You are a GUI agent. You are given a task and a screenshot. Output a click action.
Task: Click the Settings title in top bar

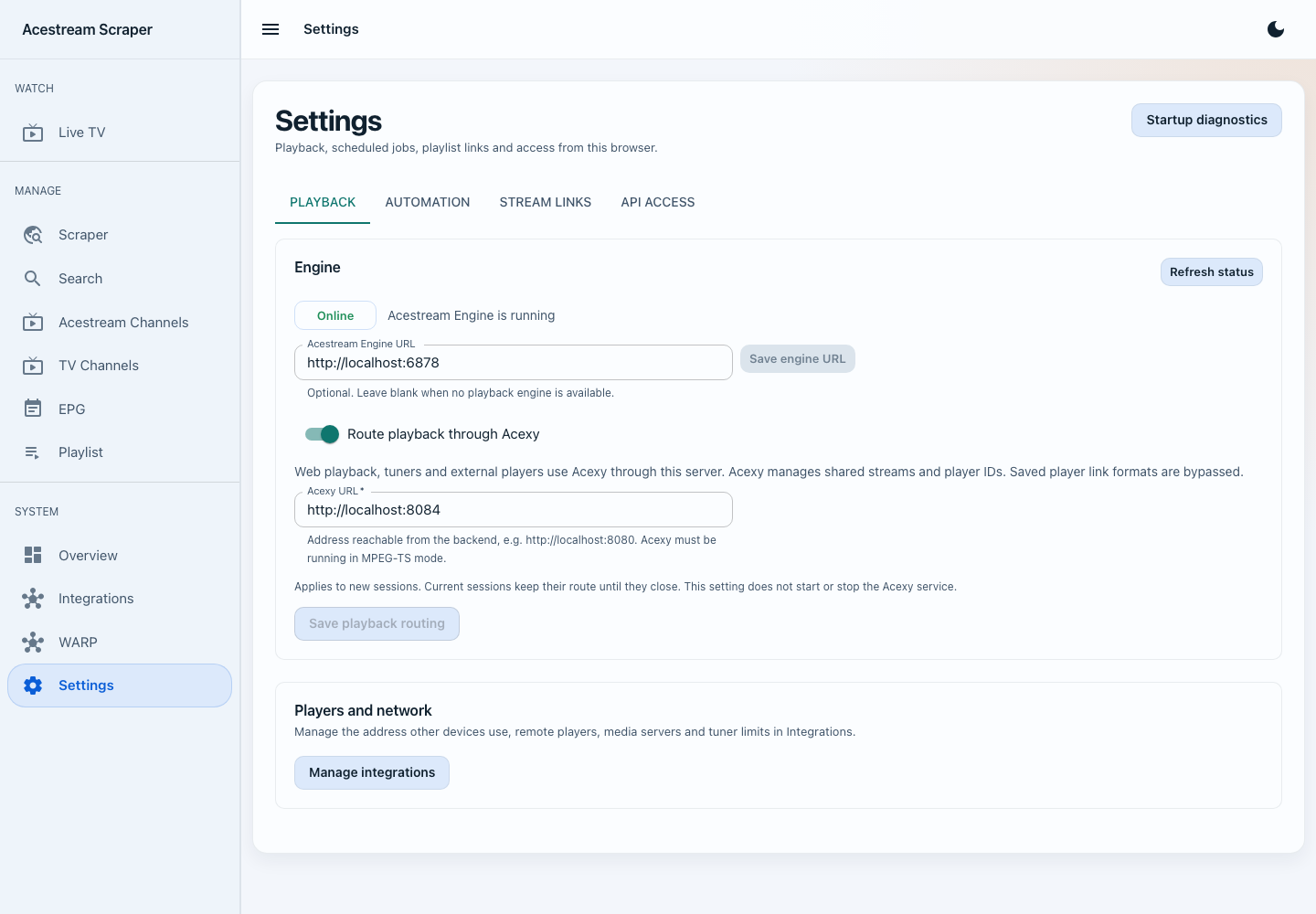point(331,29)
